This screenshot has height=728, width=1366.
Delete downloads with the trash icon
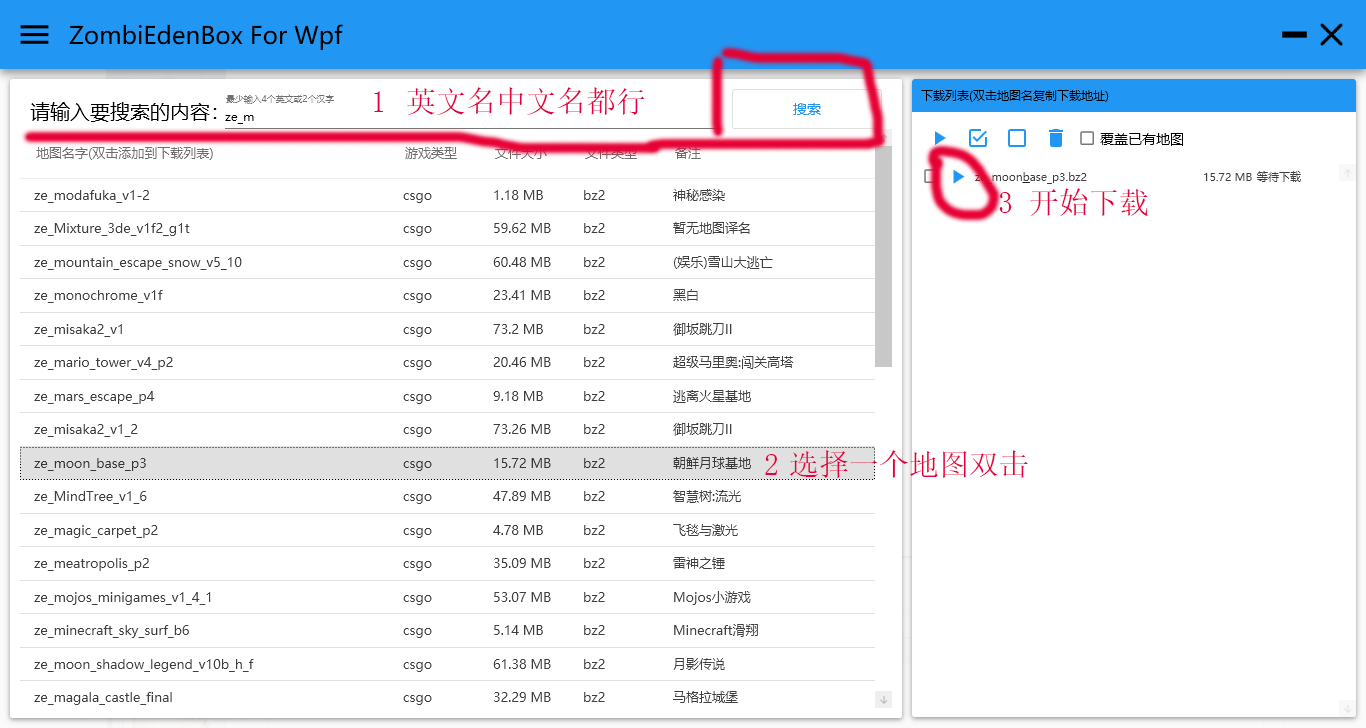(x=1056, y=138)
